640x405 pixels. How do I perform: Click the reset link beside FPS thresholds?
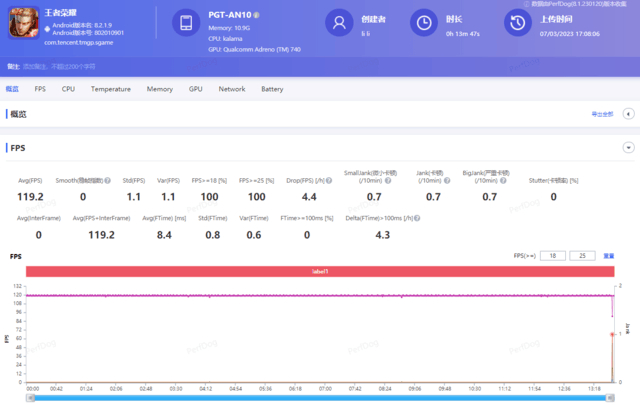(x=608, y=256)
